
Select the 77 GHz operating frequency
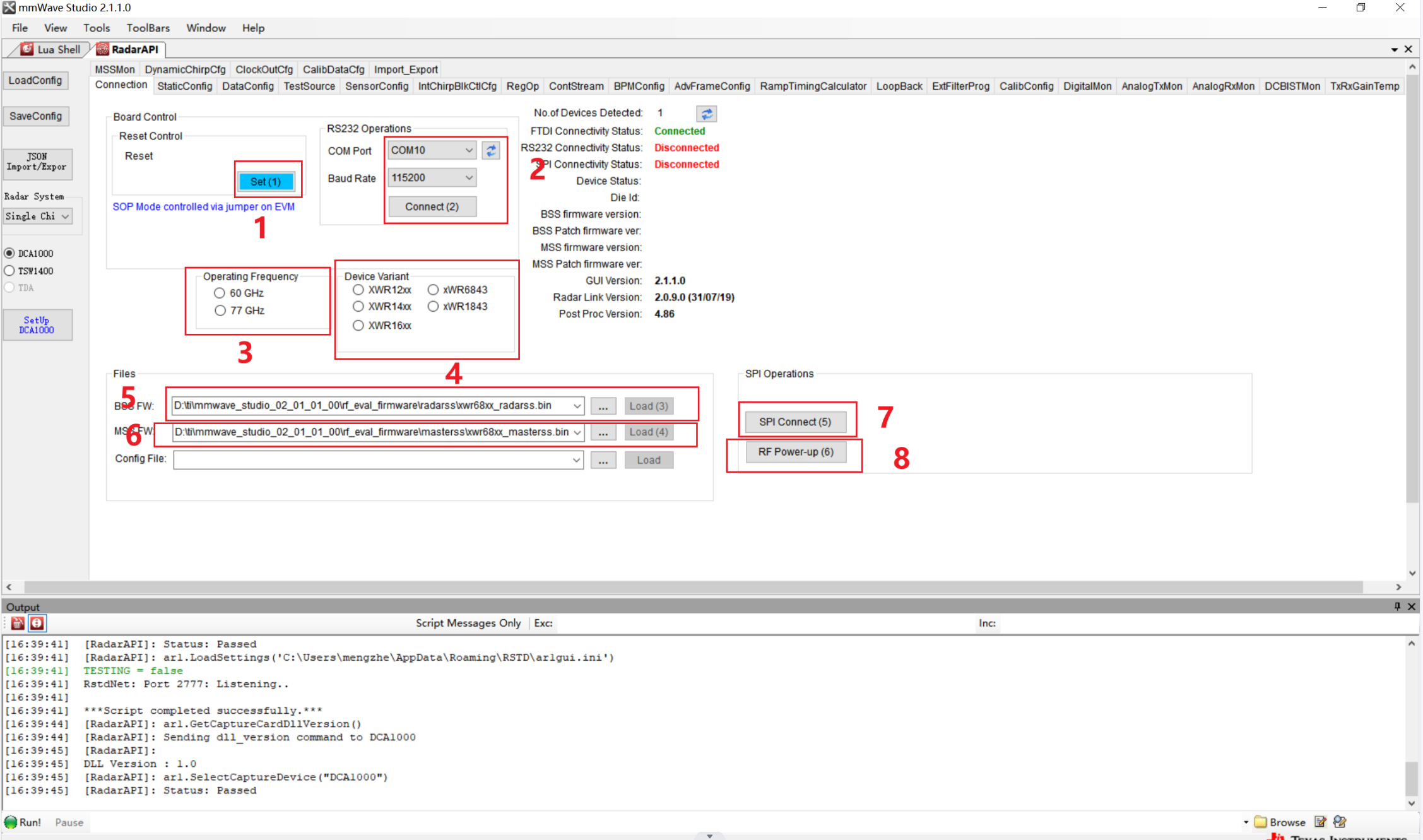click(220, 311)
